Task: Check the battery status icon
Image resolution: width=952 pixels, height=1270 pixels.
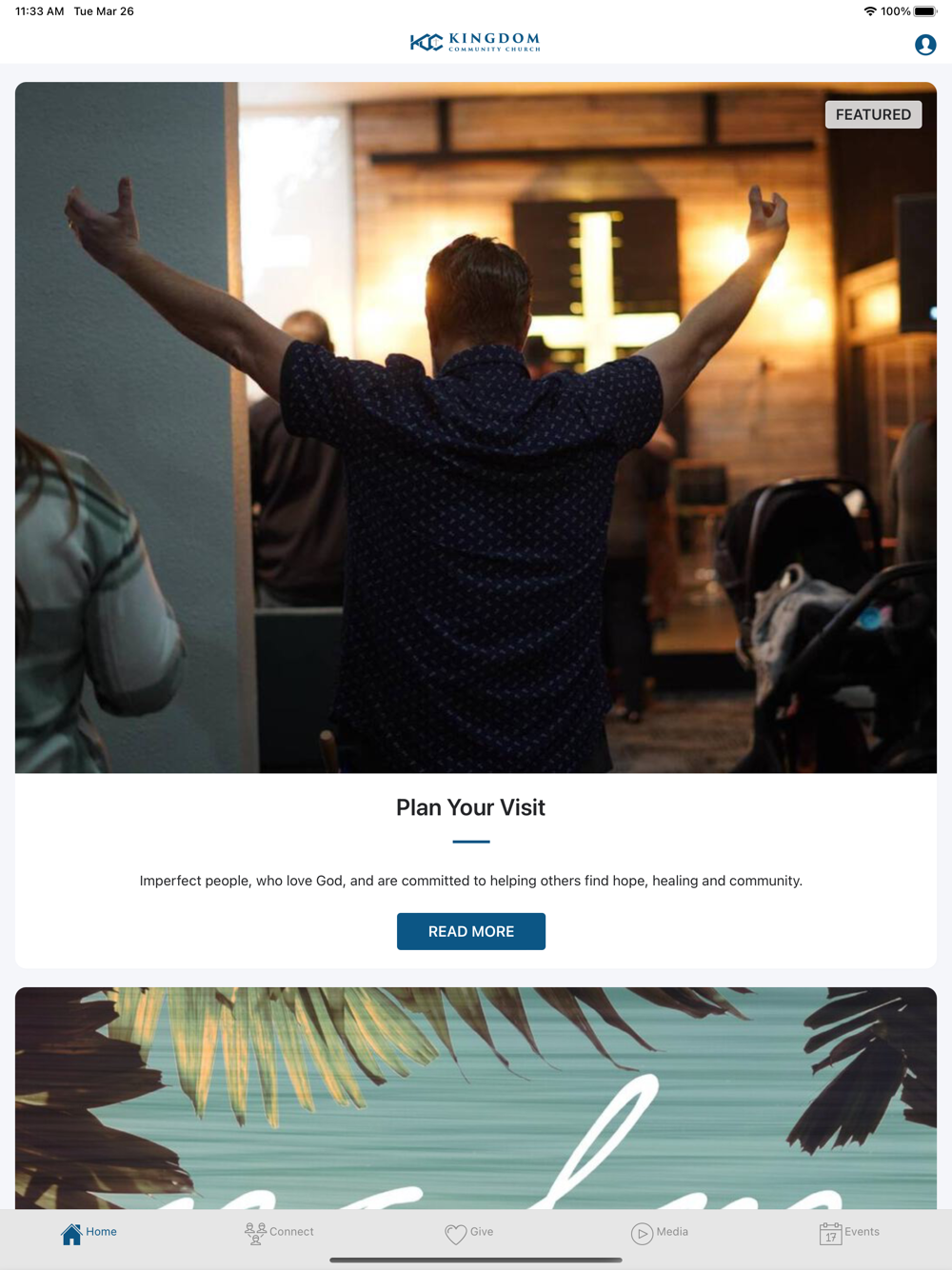Action: click(x=924, y=11)
